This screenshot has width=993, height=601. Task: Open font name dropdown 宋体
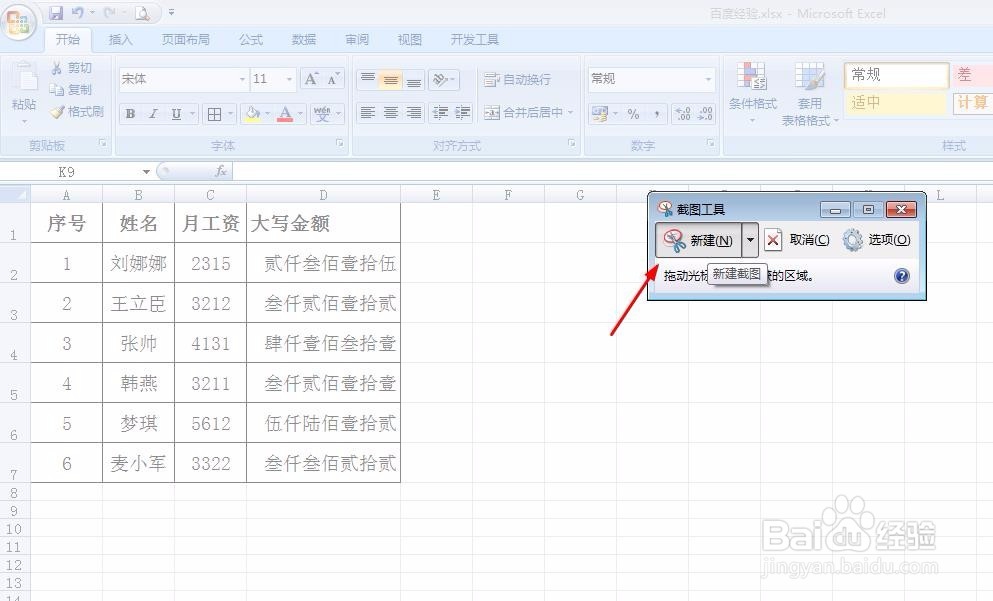(242, 79)
